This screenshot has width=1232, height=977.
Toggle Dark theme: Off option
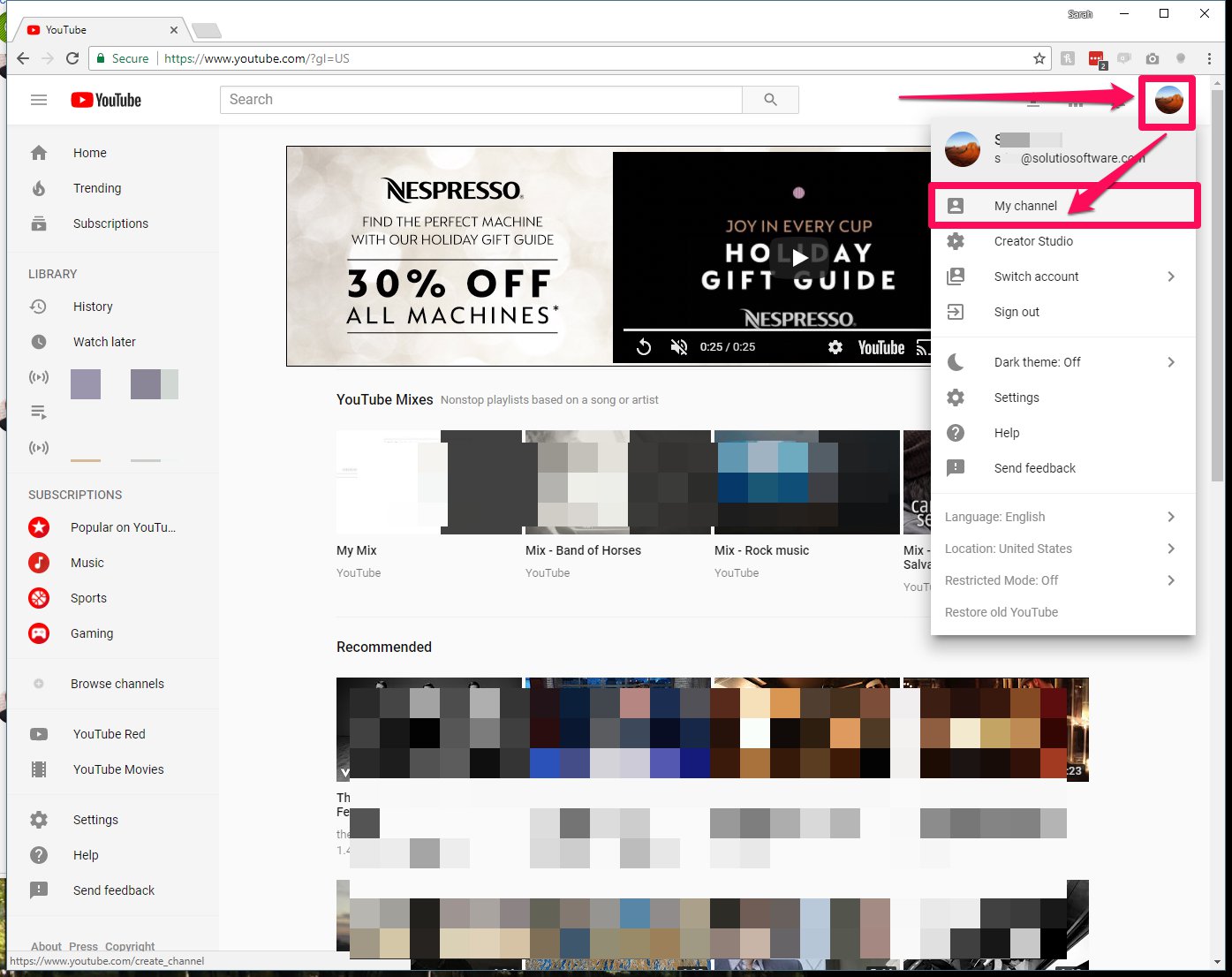point(1063,362)
